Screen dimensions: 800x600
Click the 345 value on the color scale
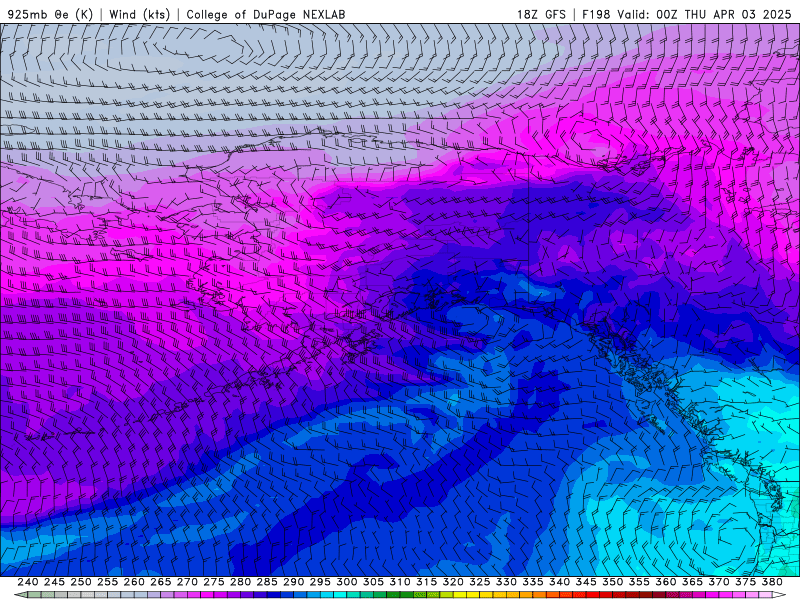pyautogui.click(x=586, y=582)
